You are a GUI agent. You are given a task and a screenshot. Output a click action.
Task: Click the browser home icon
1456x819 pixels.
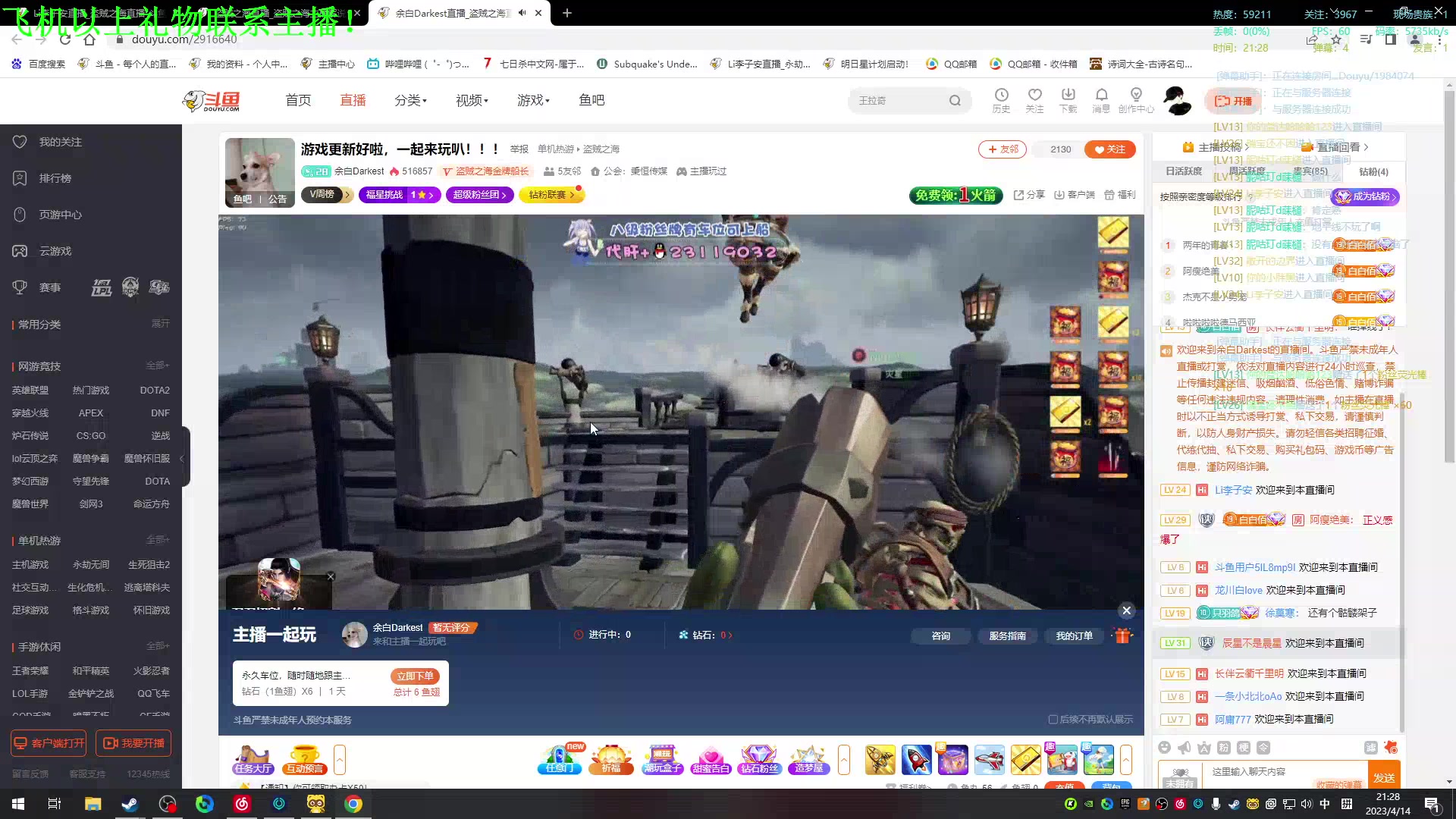coord(89,39)
